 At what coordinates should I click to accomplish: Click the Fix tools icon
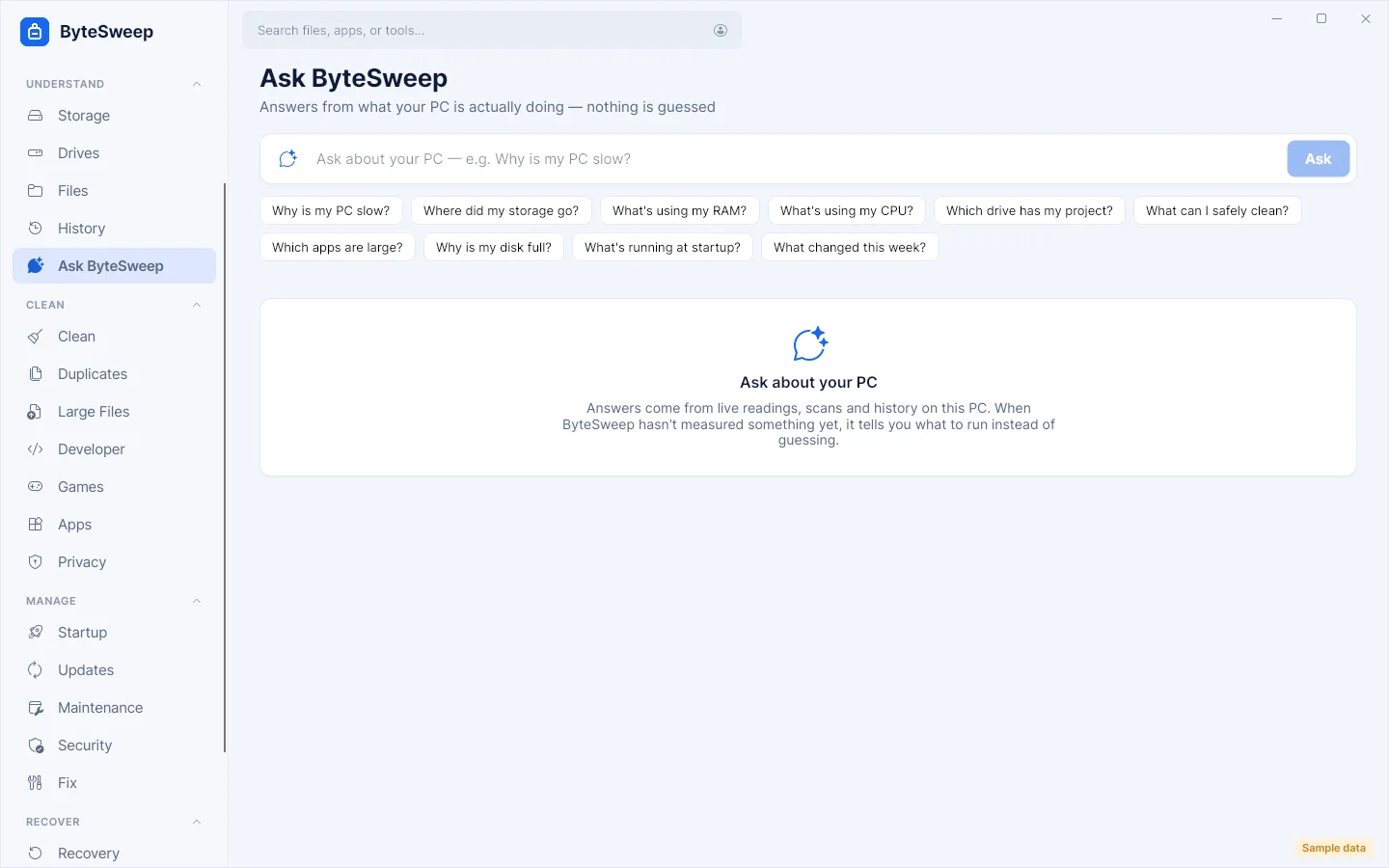[36, 783]
